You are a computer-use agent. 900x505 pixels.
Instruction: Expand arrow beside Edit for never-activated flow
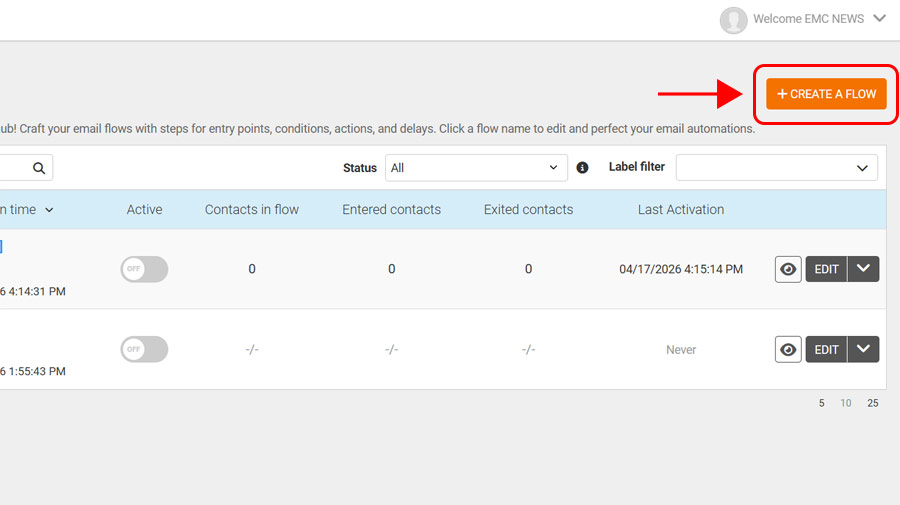click(x=864, y=350)
